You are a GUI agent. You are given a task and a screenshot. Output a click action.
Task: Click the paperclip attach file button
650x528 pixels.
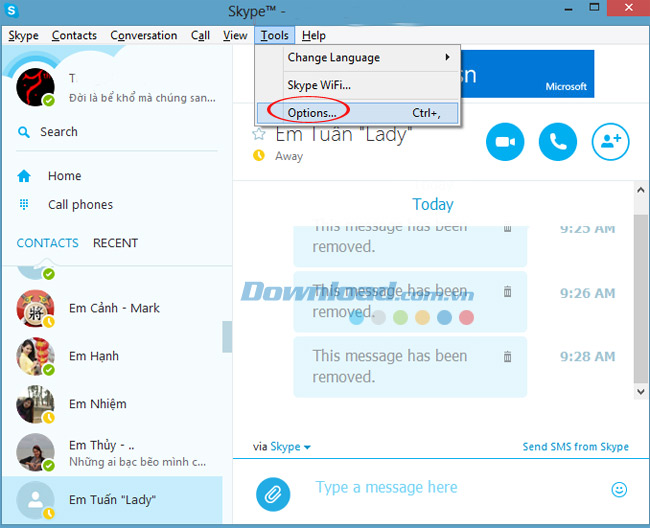coord(273,494)
